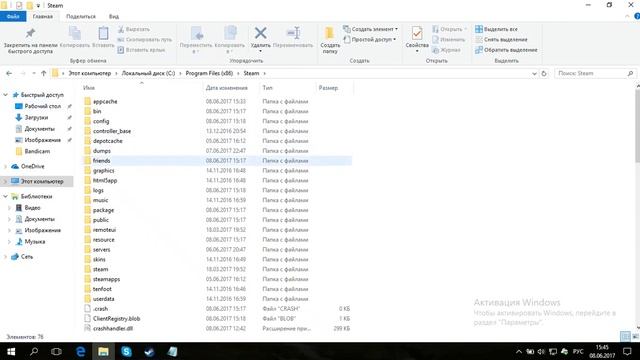Image resolution: width=640 pixels, height=360 pixels.
Task: Click the Up one level arrow
Action: (43, 73)
